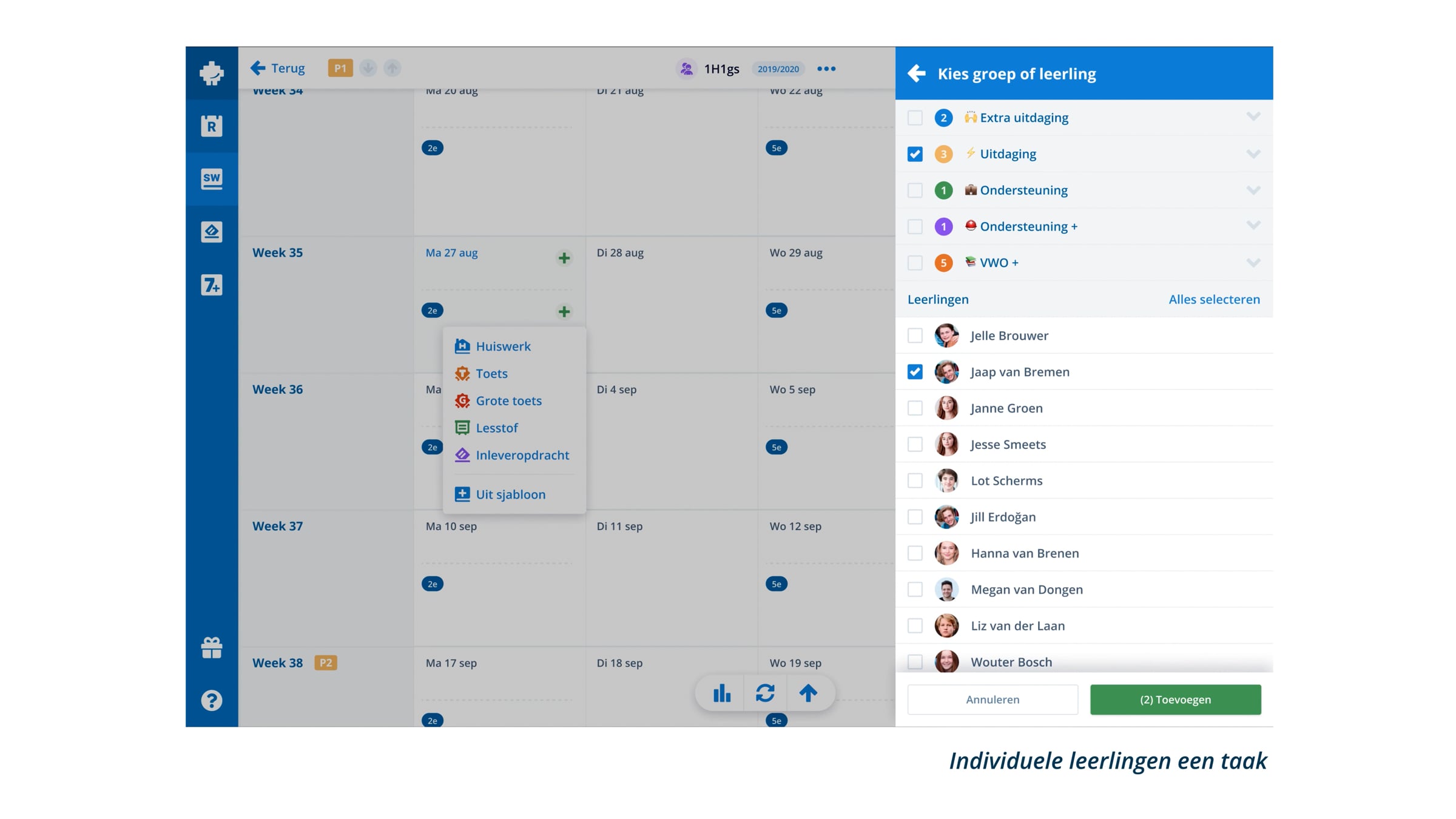Expand the Uitdaging group chevron
1456x819 pixels.
[1253, 154]
